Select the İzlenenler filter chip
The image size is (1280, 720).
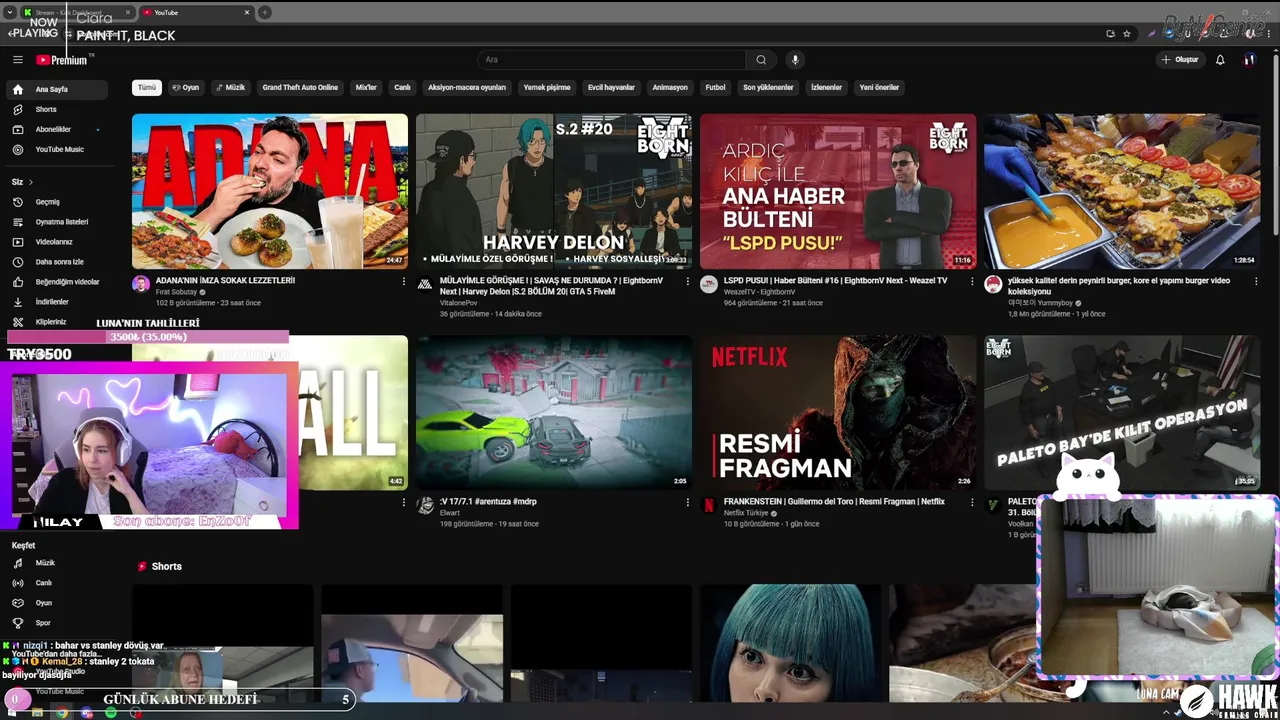pyautogui.click(x=826, y=88)
